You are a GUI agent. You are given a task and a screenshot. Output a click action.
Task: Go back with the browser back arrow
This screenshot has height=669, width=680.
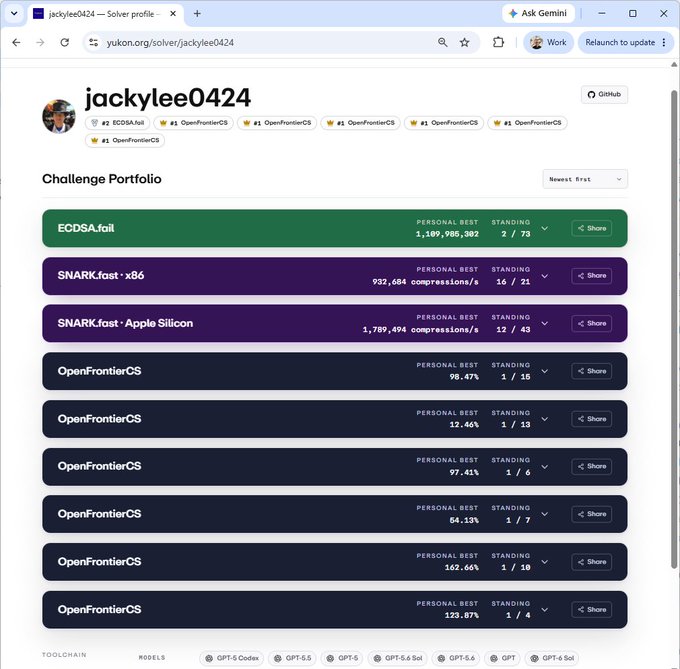pyautogui.click(x=16, y=42)
